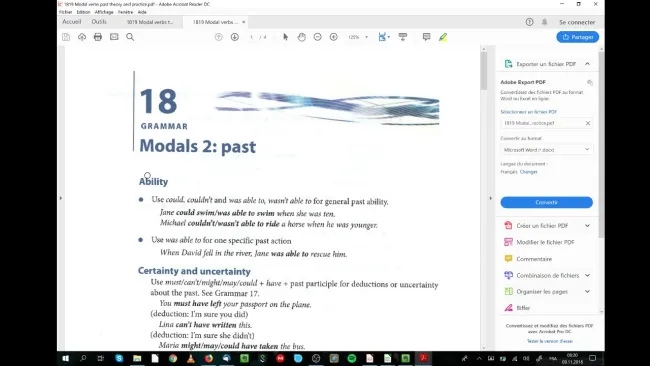Open the notifications bell
650x366 pixels.
click(x=545, y=22)
